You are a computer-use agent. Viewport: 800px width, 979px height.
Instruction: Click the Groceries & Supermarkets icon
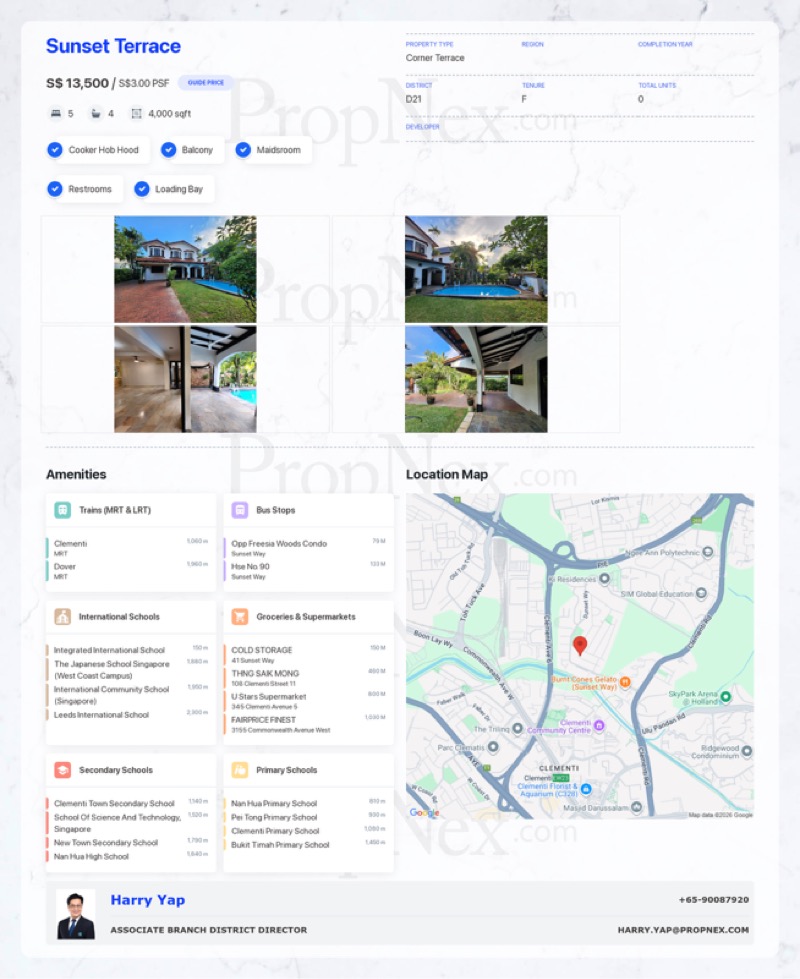[240, 617]
